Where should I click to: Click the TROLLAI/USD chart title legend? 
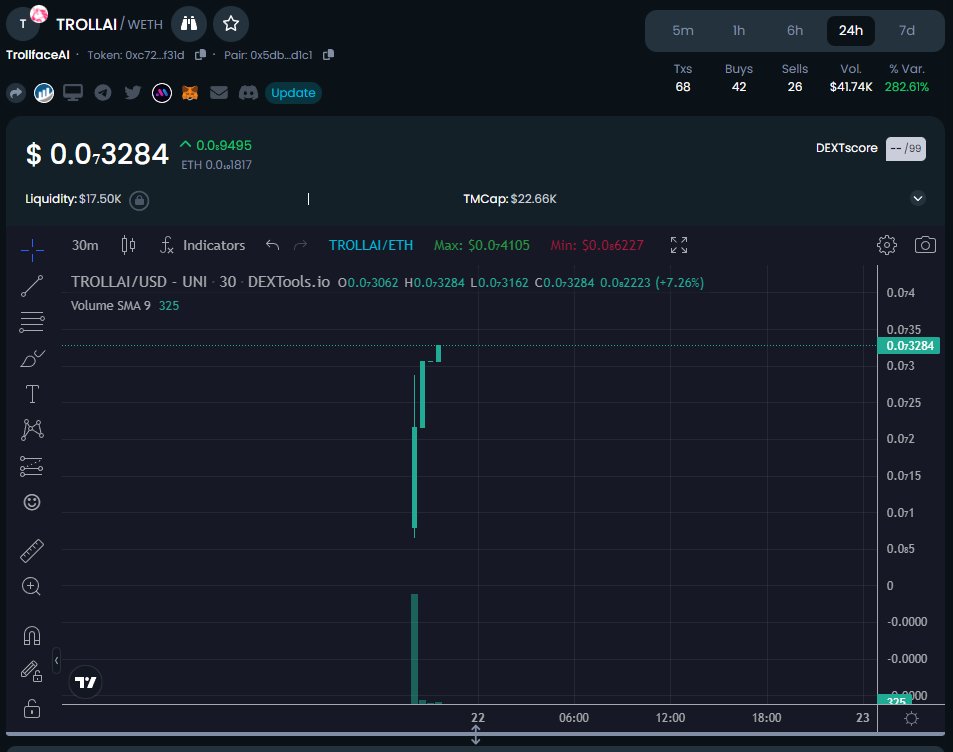point(200,281)
